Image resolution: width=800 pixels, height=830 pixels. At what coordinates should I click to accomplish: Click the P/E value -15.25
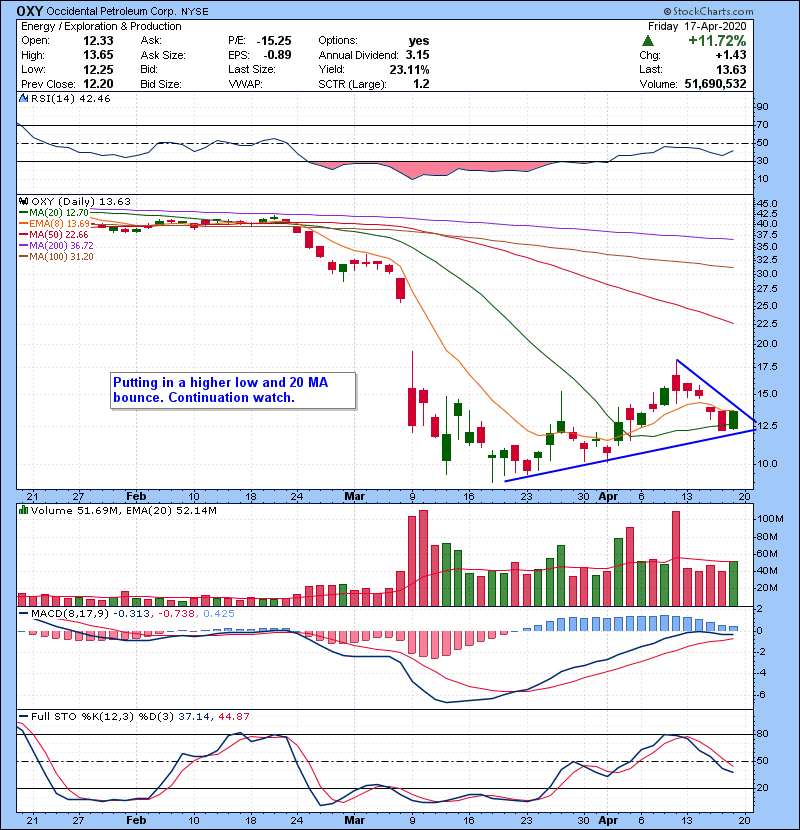[x=274, y=41]
